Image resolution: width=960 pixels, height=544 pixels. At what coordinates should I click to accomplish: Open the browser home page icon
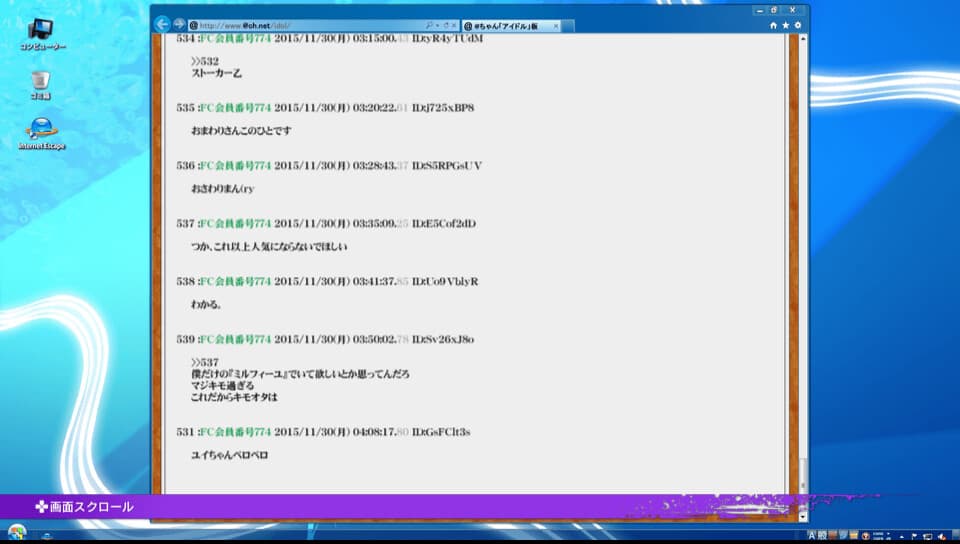[773, 26]
